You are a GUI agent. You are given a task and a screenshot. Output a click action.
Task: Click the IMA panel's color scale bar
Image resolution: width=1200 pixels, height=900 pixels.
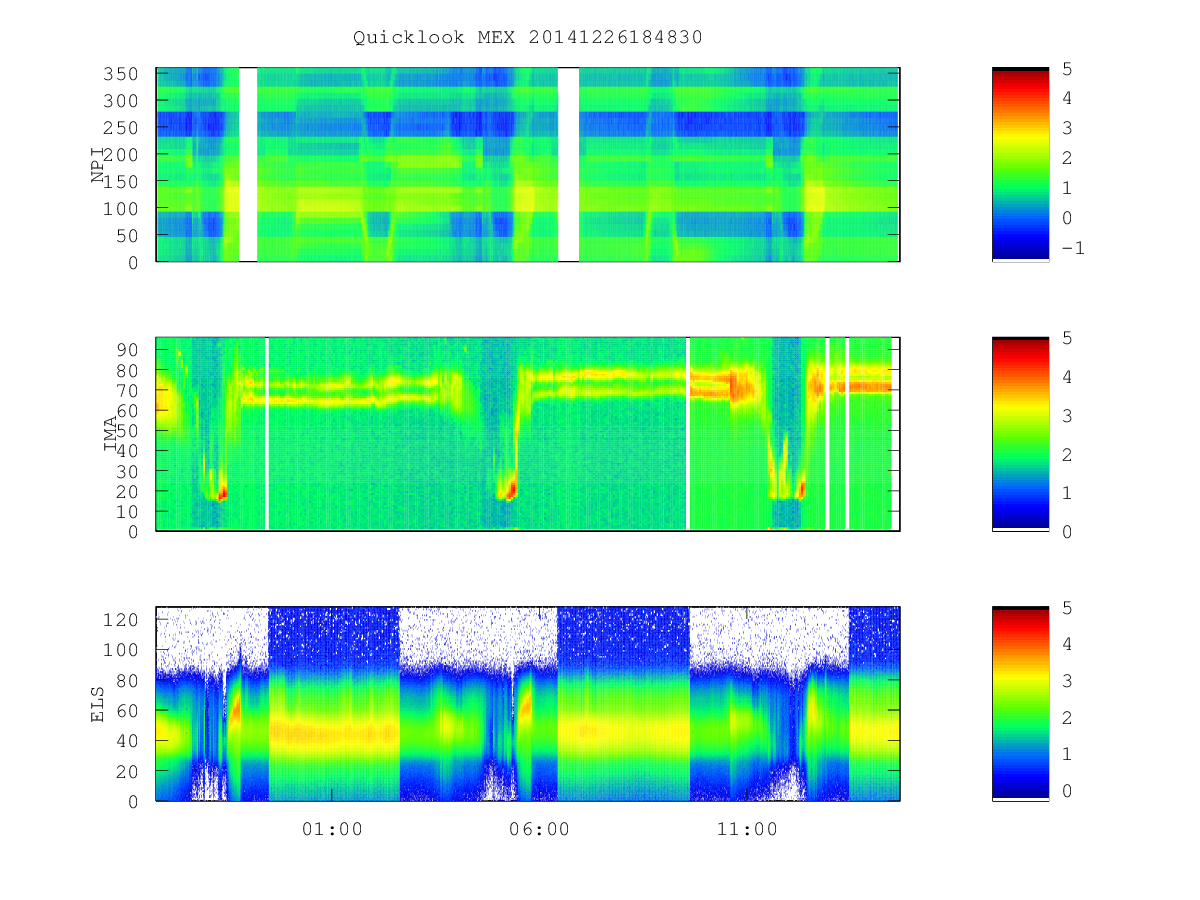tap(1020, 433)
